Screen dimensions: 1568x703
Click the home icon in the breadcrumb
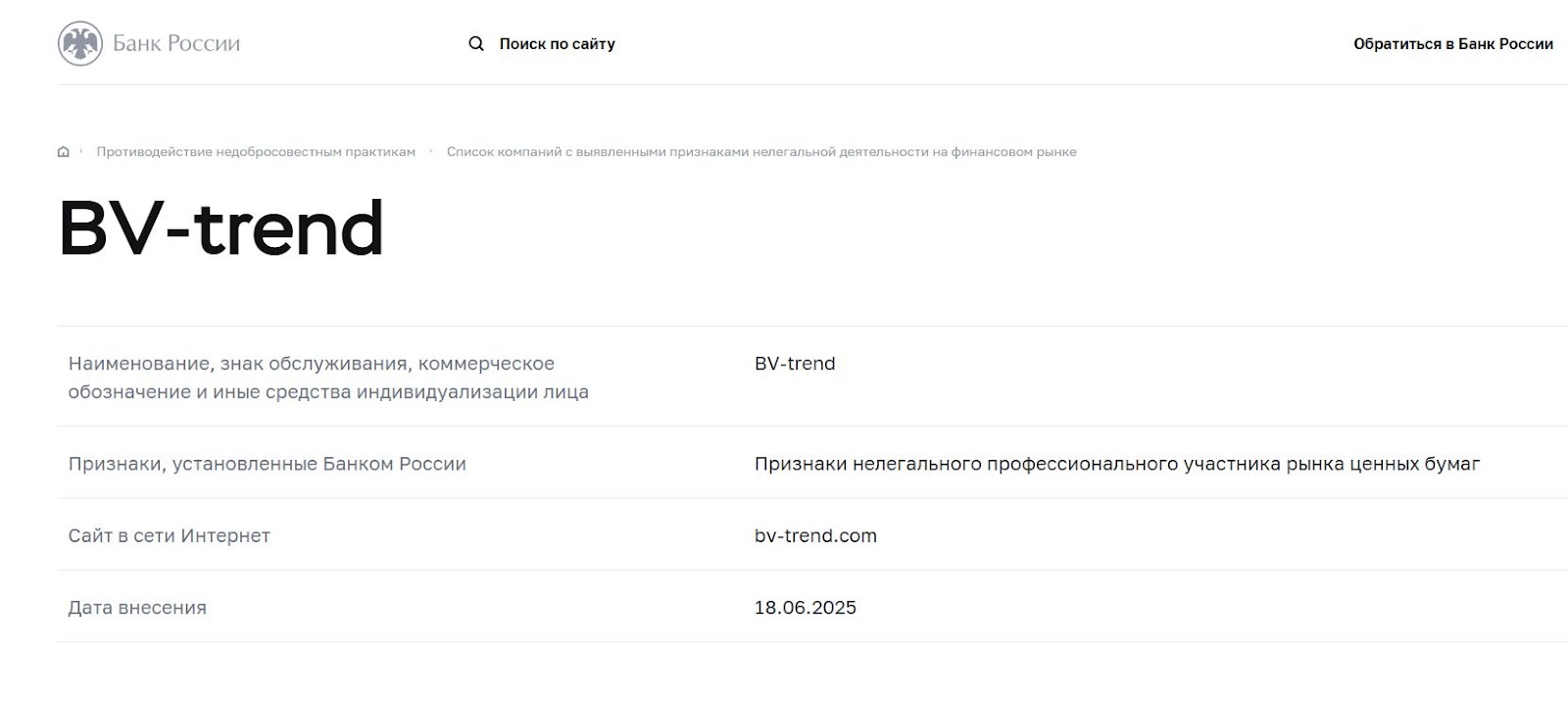[x=62, y=151]
